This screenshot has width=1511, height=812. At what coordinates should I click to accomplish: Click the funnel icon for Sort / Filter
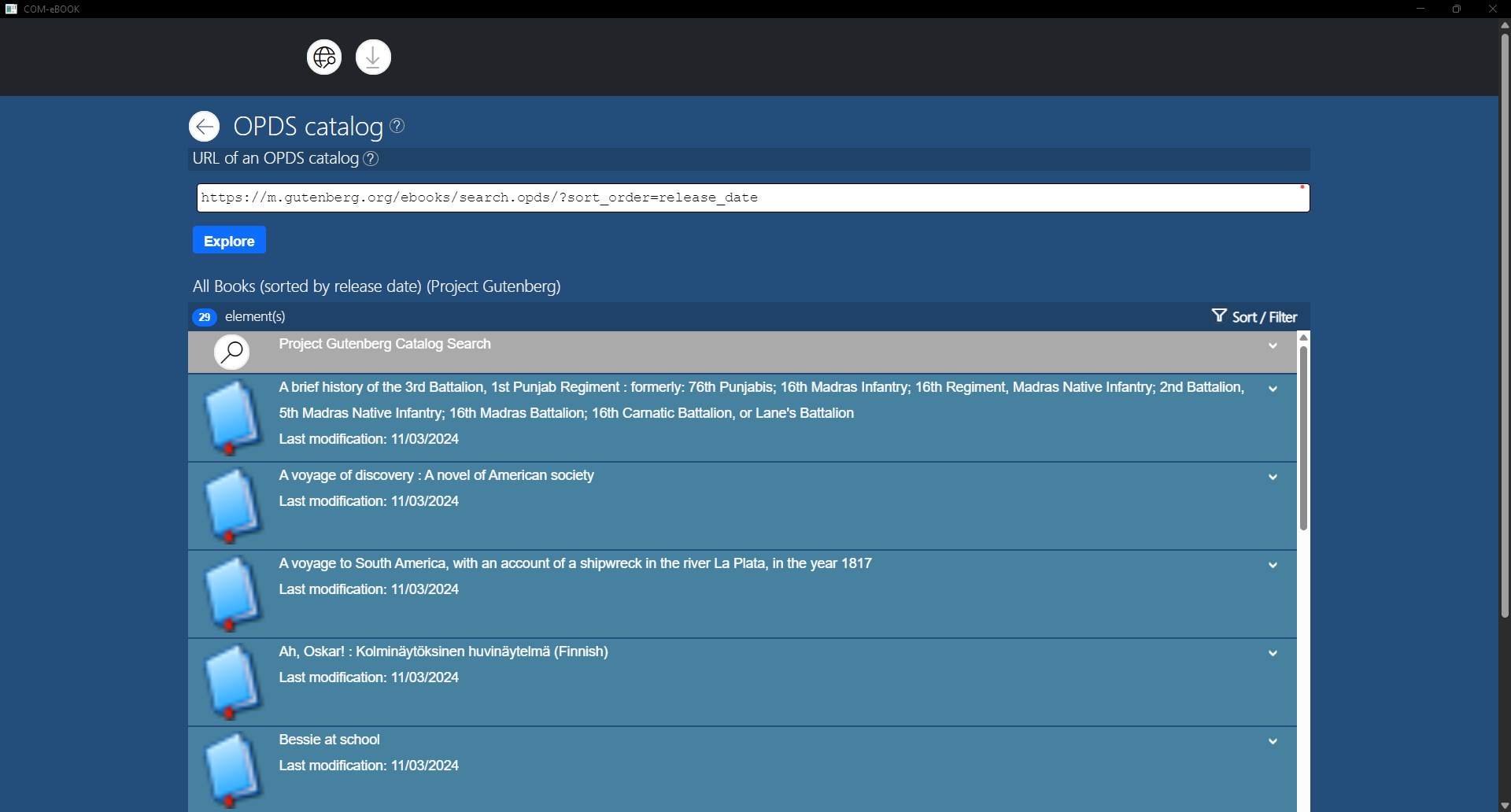tap(1219, 316)
